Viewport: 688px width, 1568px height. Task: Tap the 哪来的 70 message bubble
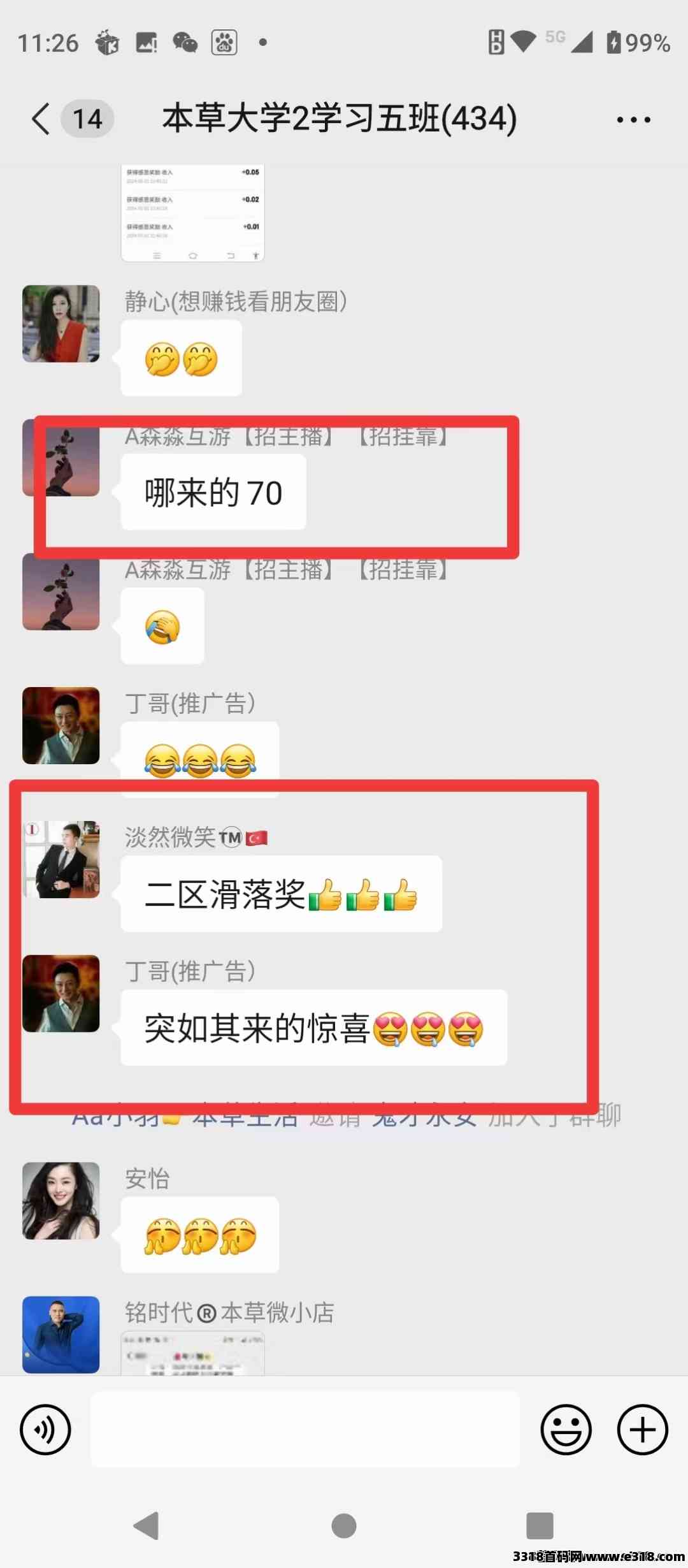[213, 492]
